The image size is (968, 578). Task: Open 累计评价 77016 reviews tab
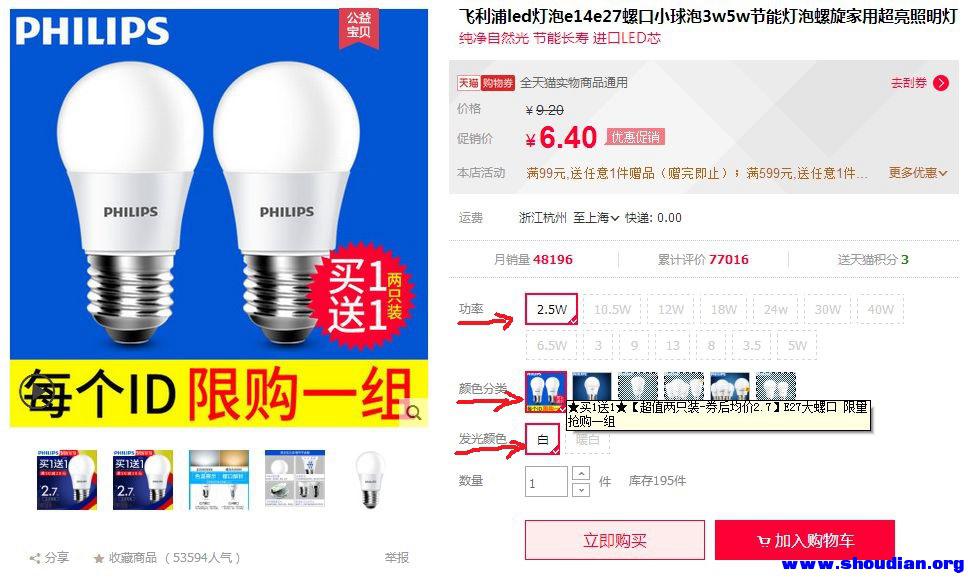[703, 259]
